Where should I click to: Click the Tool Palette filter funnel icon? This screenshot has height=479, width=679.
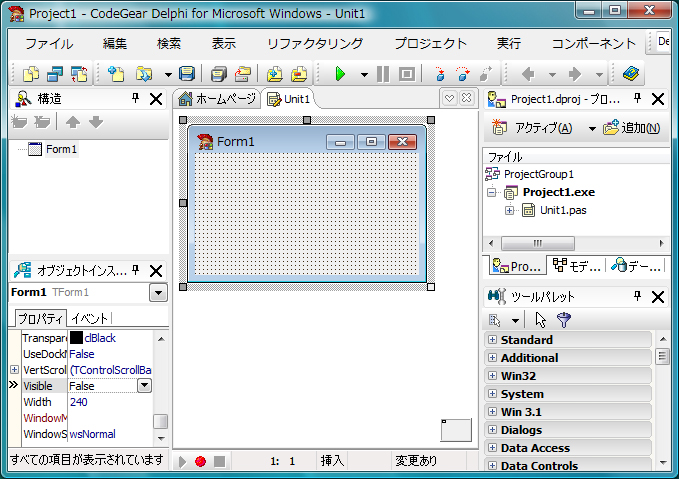564,320
